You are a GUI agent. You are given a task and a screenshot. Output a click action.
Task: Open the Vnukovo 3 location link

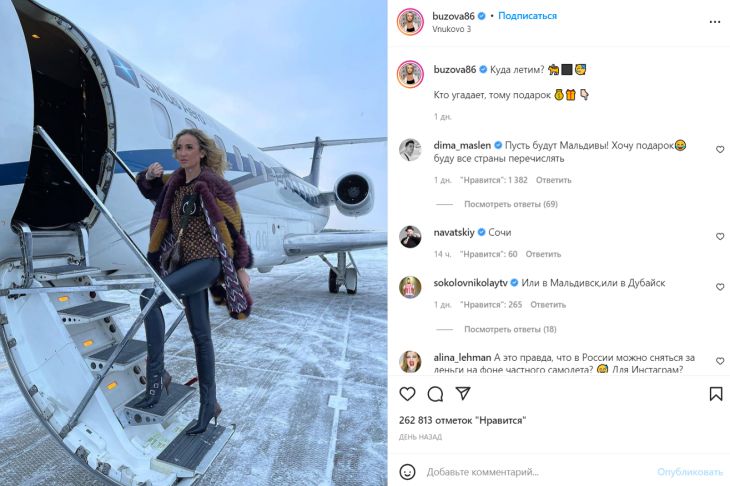[452, 29]
